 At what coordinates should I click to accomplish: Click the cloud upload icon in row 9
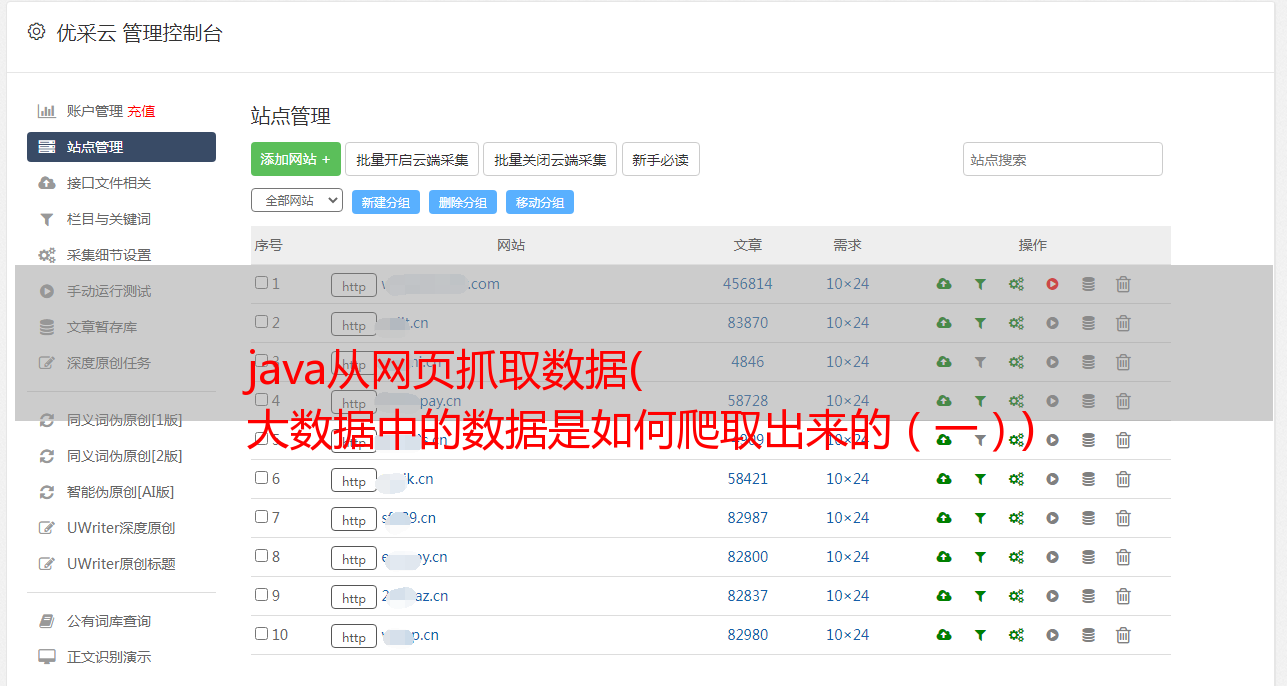(x=944, y=596)
